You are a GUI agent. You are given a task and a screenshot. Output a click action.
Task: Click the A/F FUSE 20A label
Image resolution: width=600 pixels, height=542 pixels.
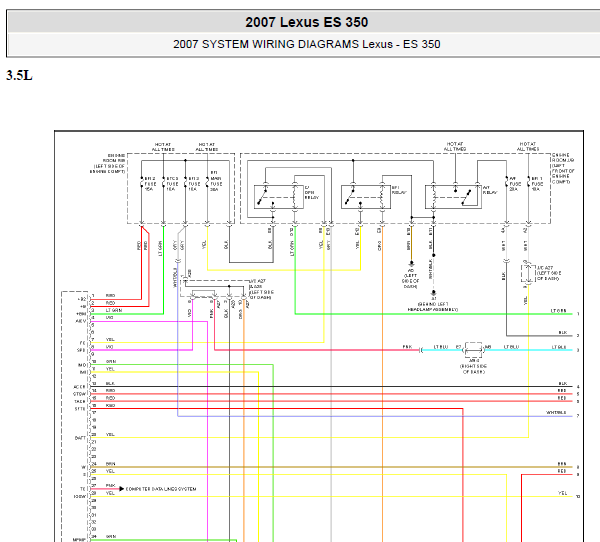click(515, 184)
